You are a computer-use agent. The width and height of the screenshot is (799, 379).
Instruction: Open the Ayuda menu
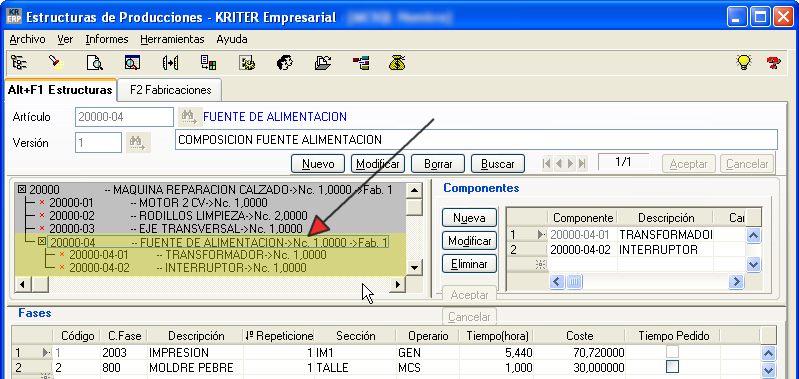point(232,39)
